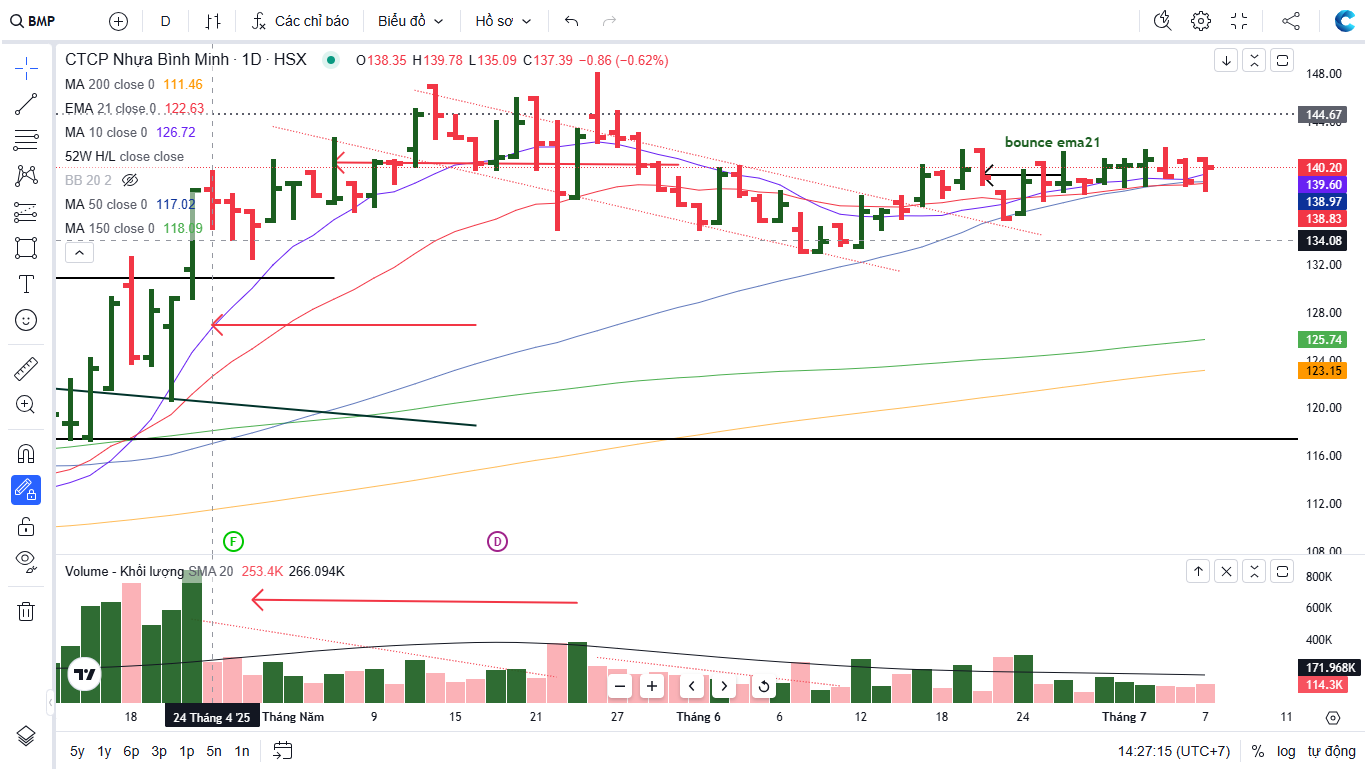Select the crosshair cursor tool

click(26, 68)
